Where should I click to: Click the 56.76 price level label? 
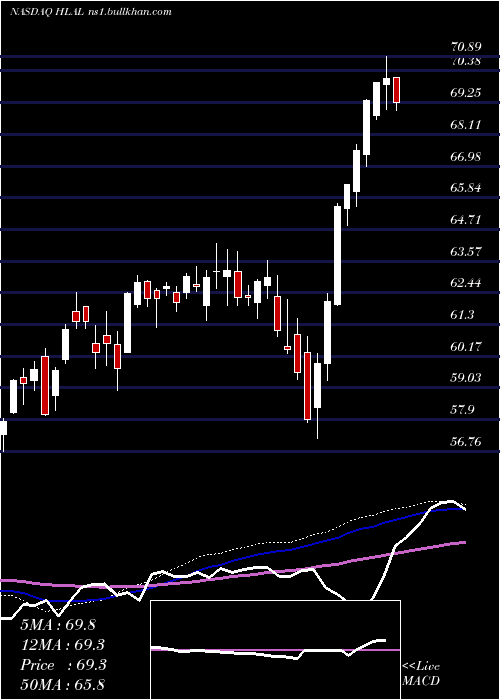pos(466,442)
